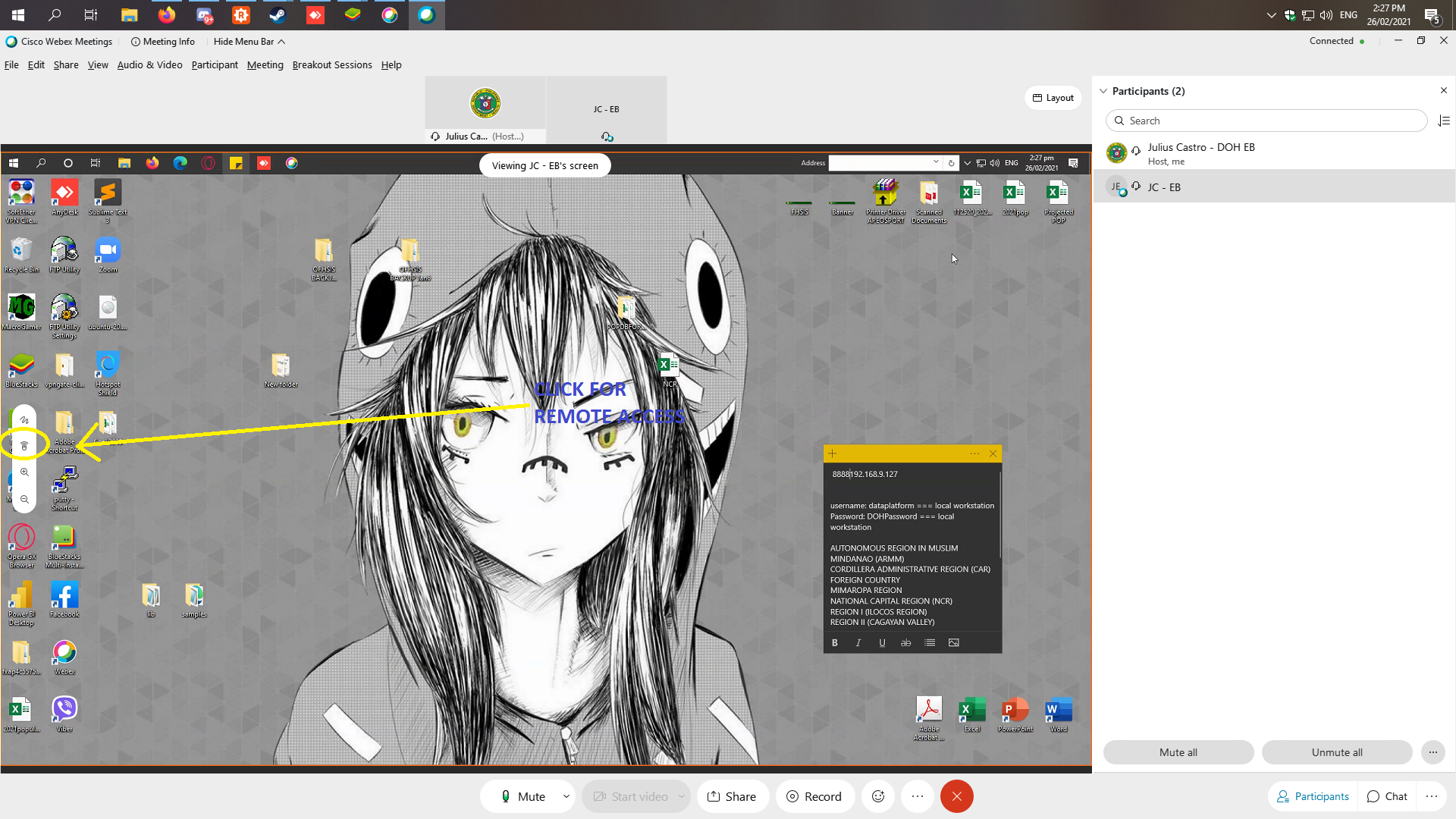Open Firefox from the Windows taskbar
1456x819 pixels.
pos(166,15)
